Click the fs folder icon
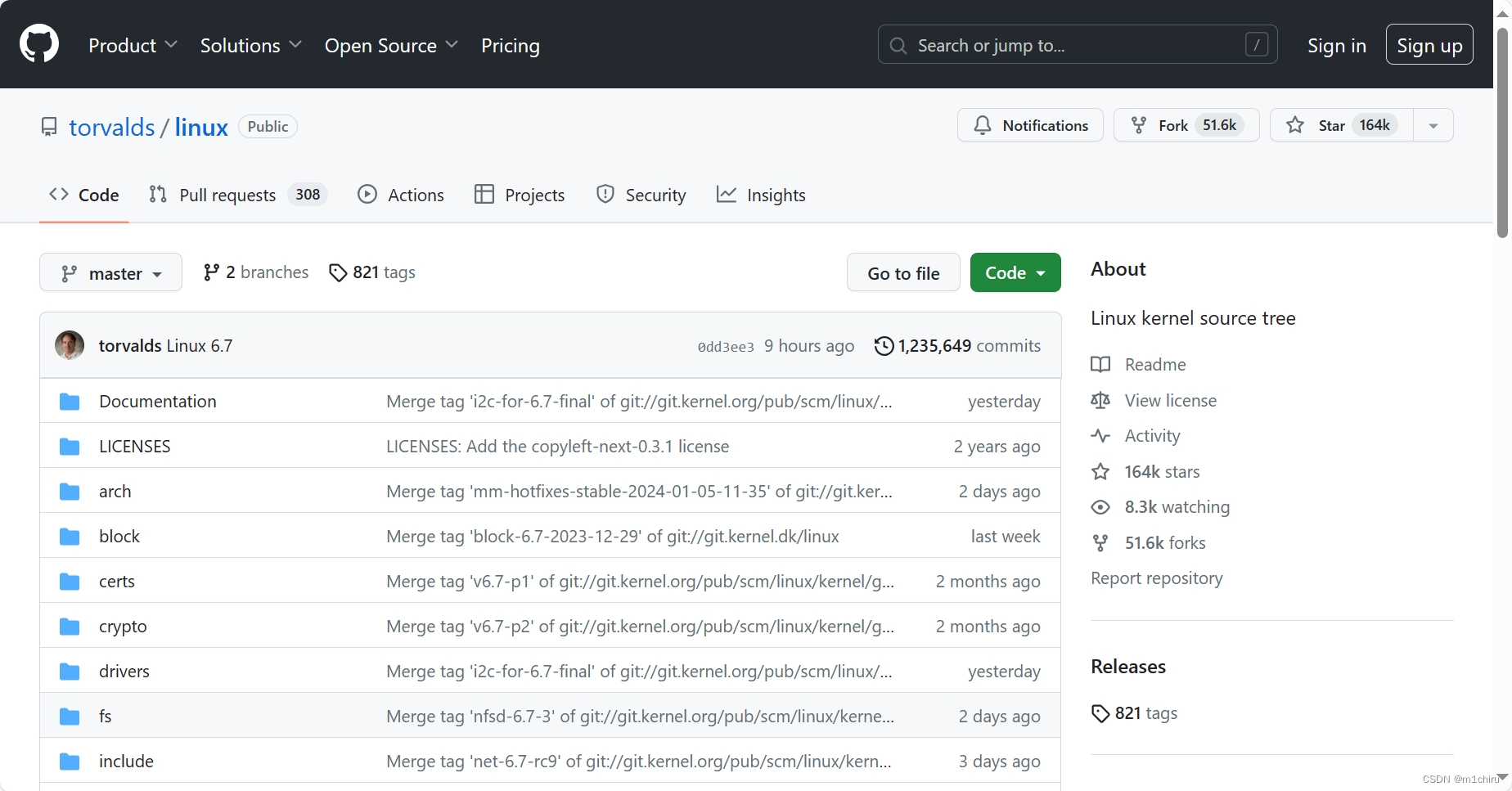The image size is (1512, 791). coord(70,717)
